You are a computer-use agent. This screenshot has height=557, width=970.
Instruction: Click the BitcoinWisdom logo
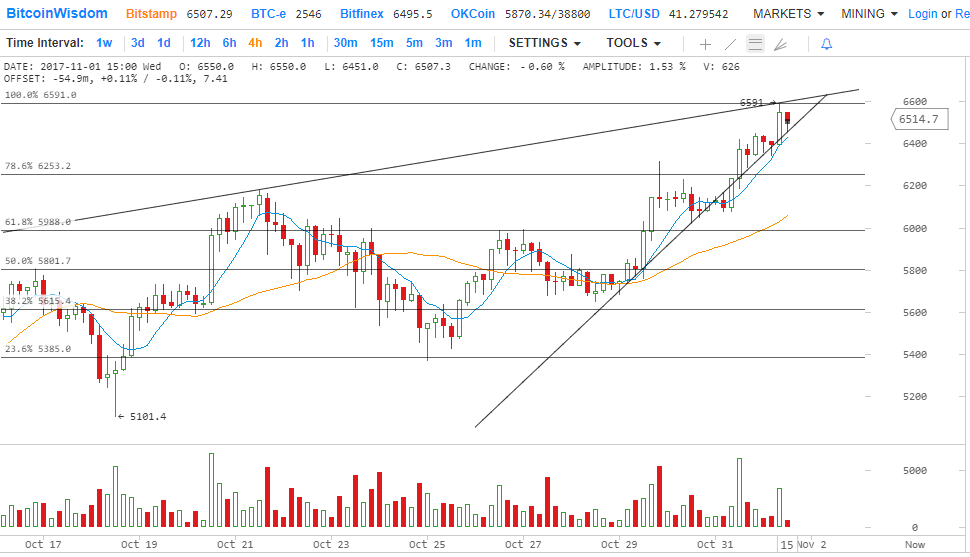click(54, 14)
